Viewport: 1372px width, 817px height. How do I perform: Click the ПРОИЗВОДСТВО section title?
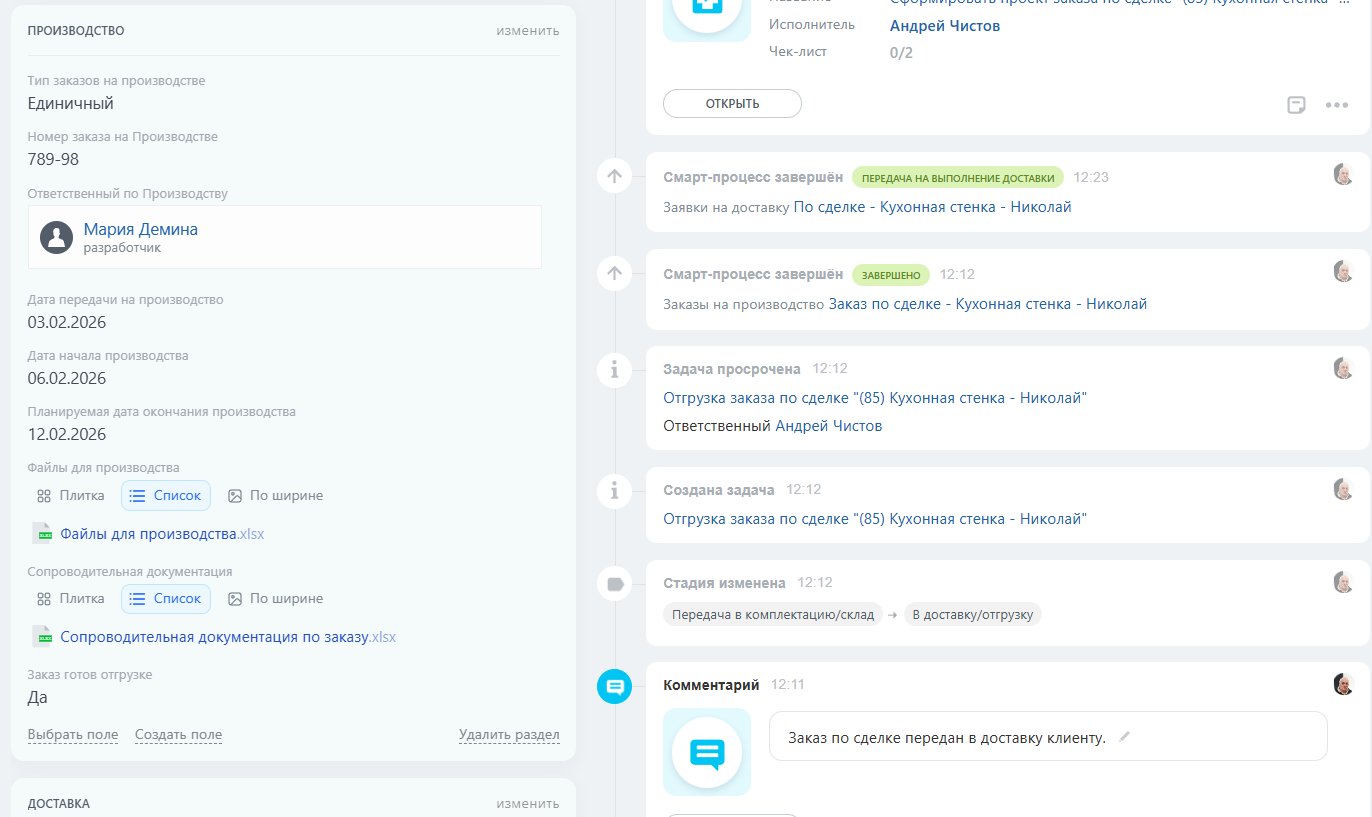[x=76, y=31]
